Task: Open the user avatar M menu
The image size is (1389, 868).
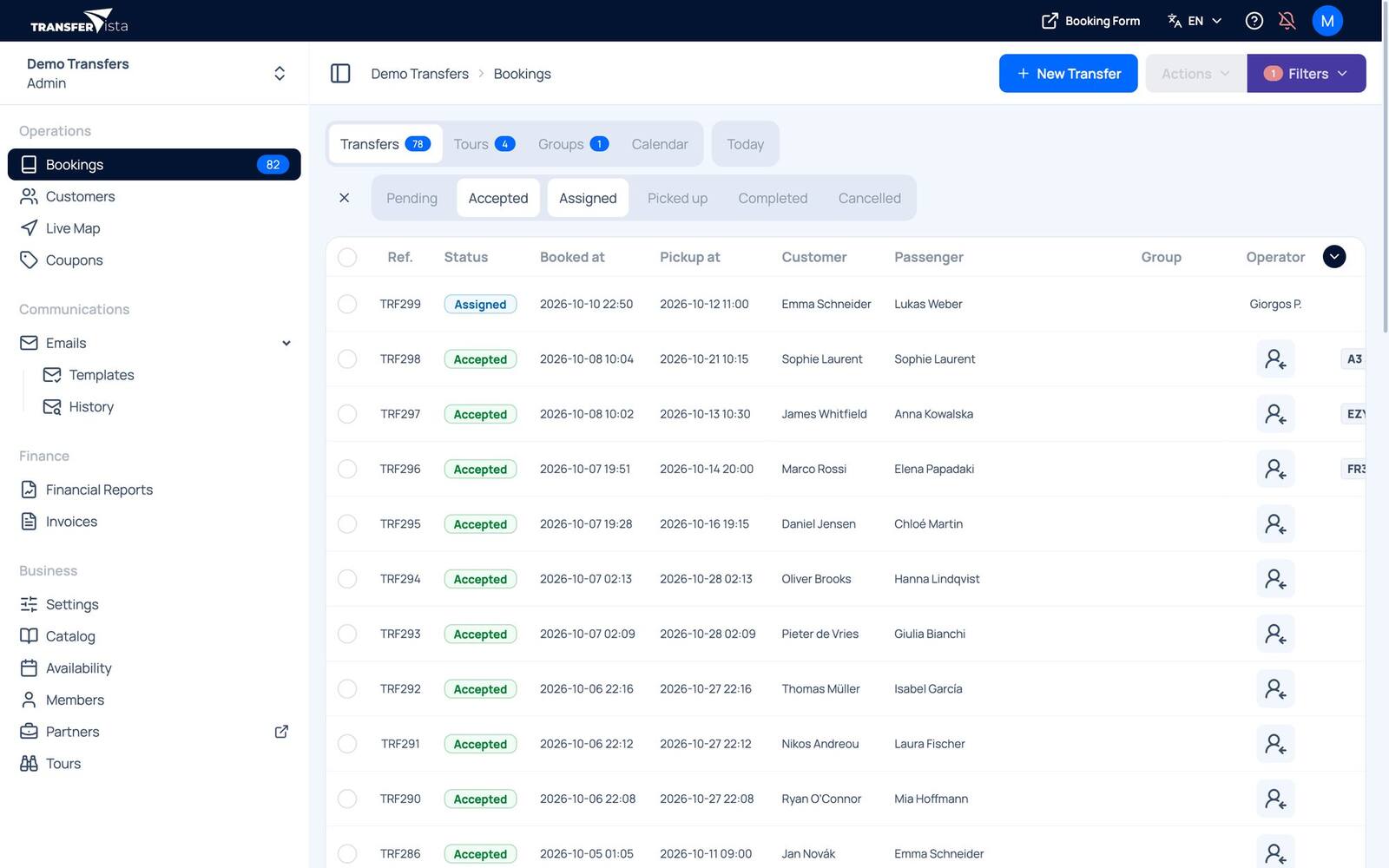Action: click(x=1327, y=21)
